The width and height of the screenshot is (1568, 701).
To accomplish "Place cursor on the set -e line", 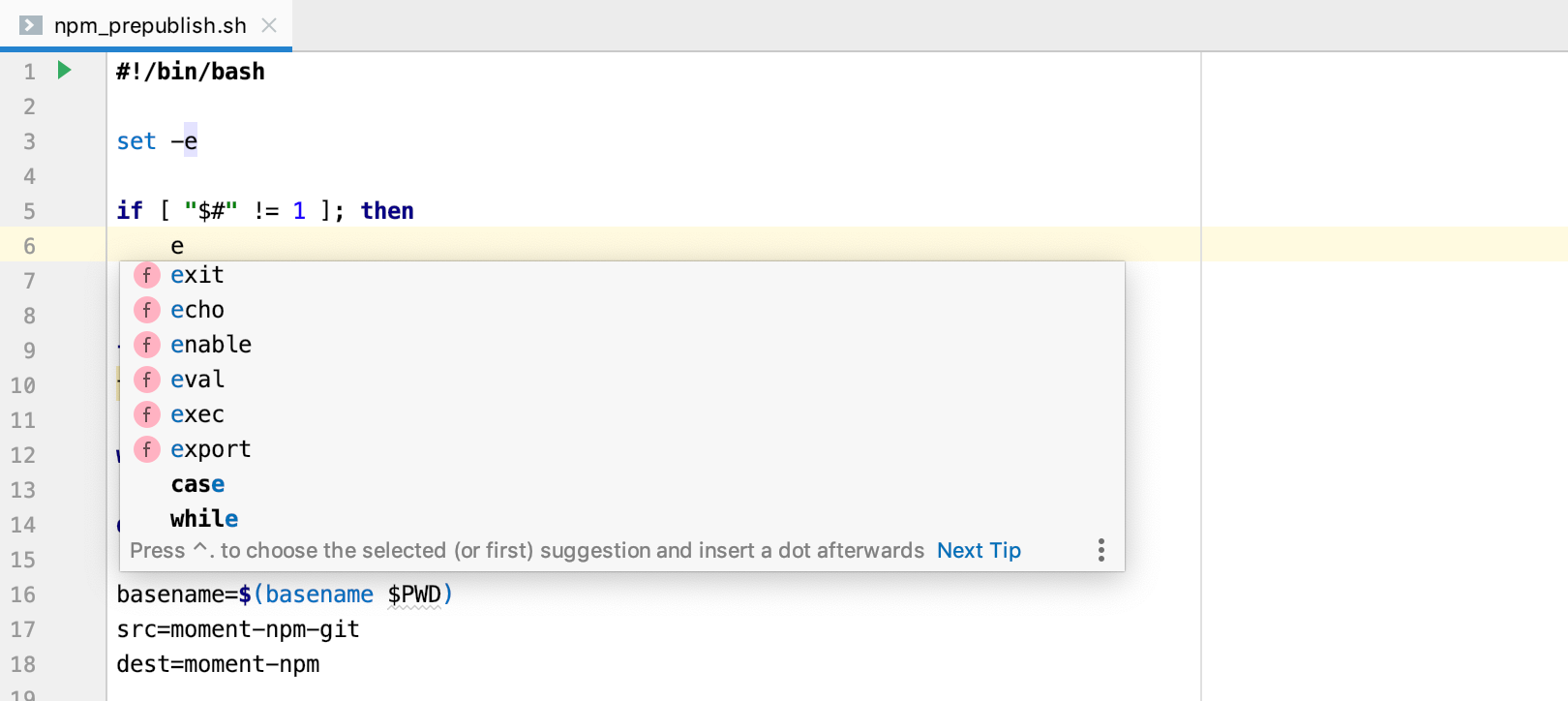I will point(157,141).
